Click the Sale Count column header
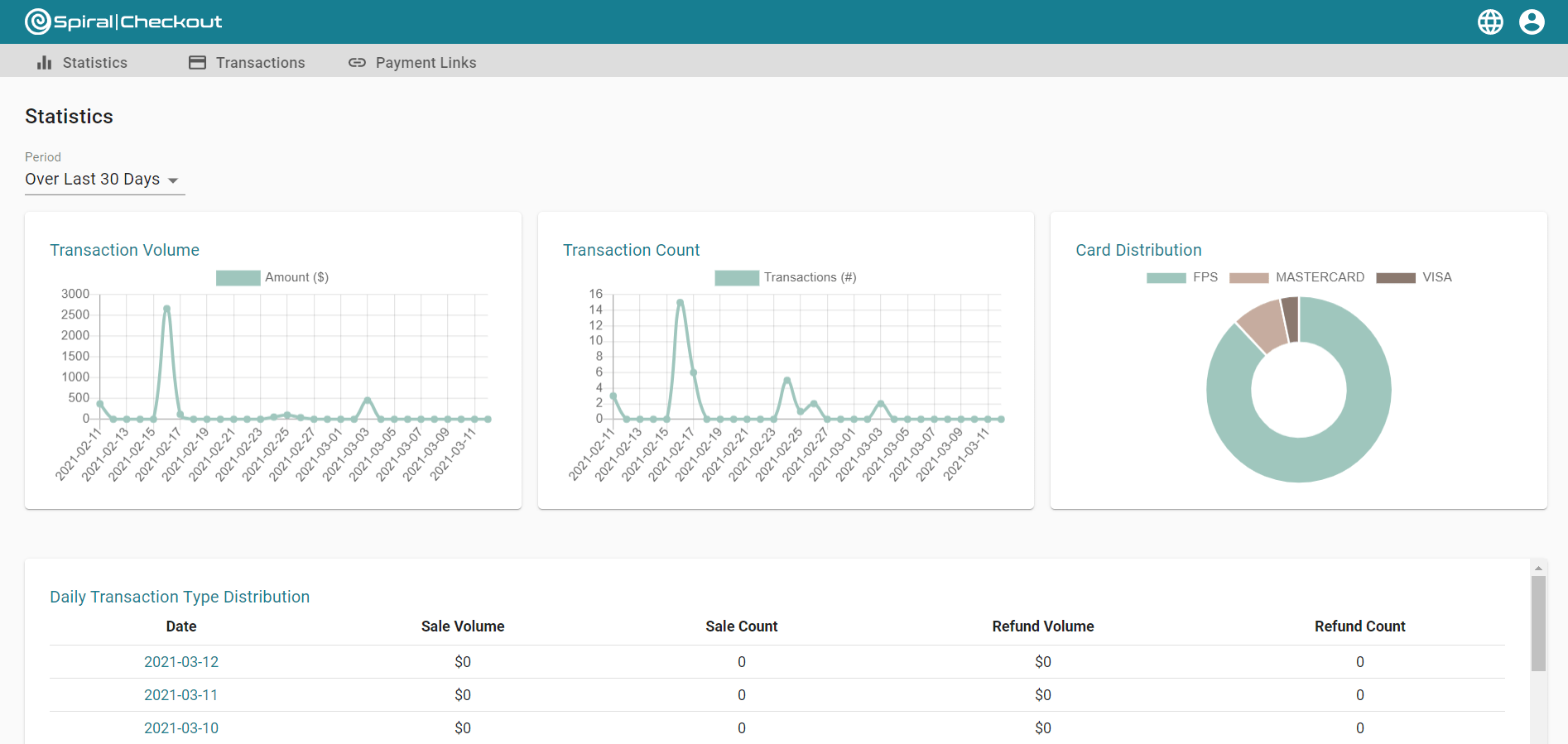The width and height of the screenshot is (1568, 744). 742,626
